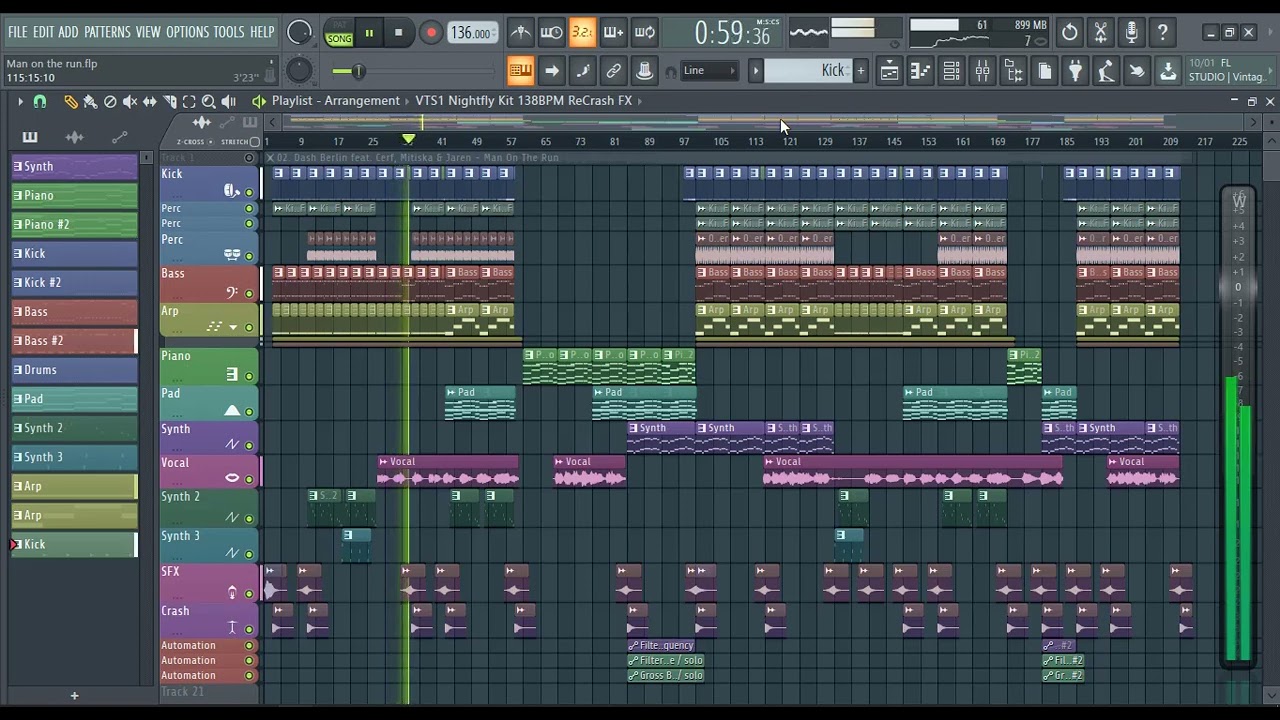
Task: Click the loop recording icon
Action: pos(645,33)
